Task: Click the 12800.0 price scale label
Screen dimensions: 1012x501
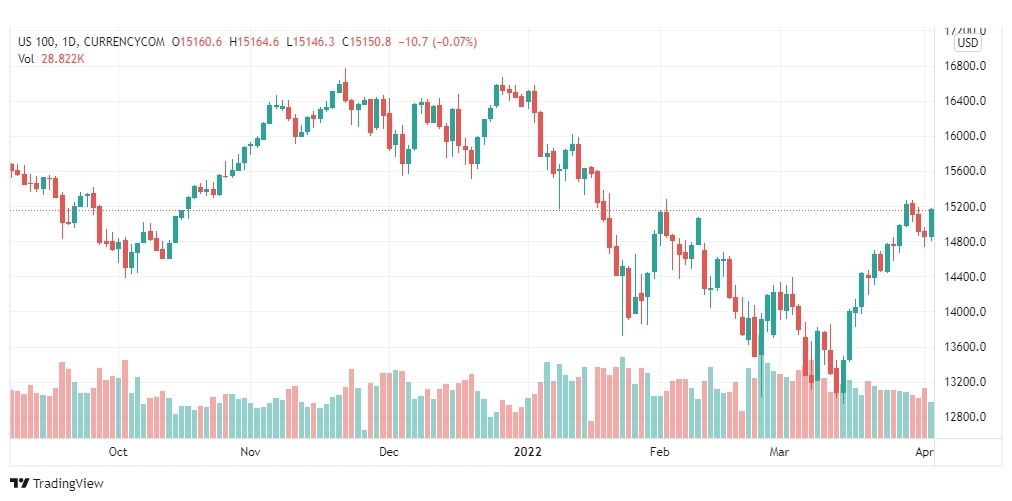Action: pos(965,417)
